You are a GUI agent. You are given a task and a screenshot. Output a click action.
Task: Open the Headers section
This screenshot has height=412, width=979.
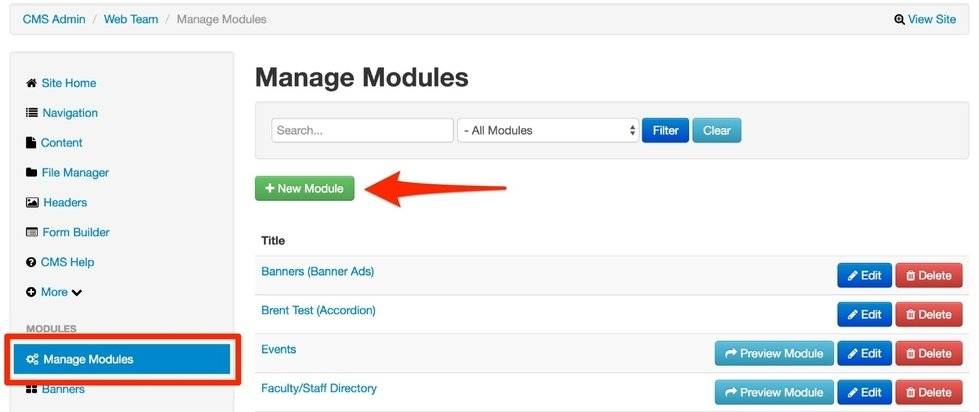65,202
